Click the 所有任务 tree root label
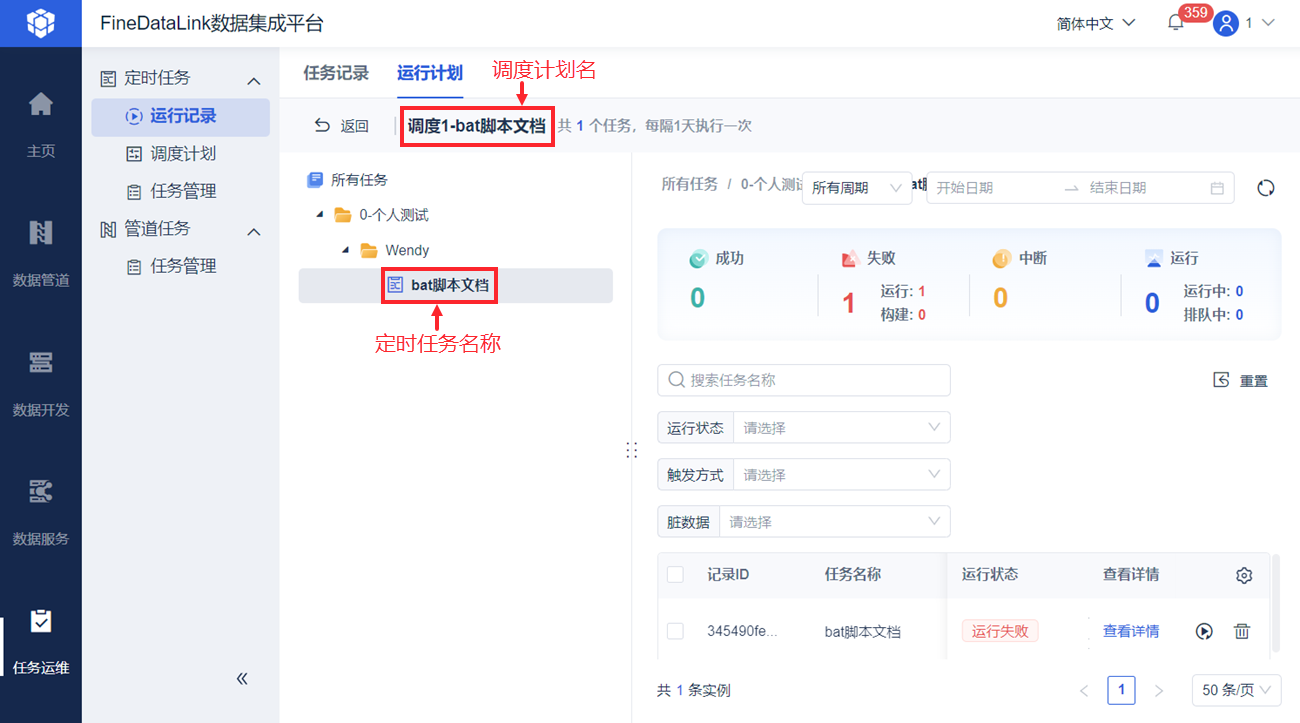Screen dimensions: 1300x723 click(x=359, y=180)
